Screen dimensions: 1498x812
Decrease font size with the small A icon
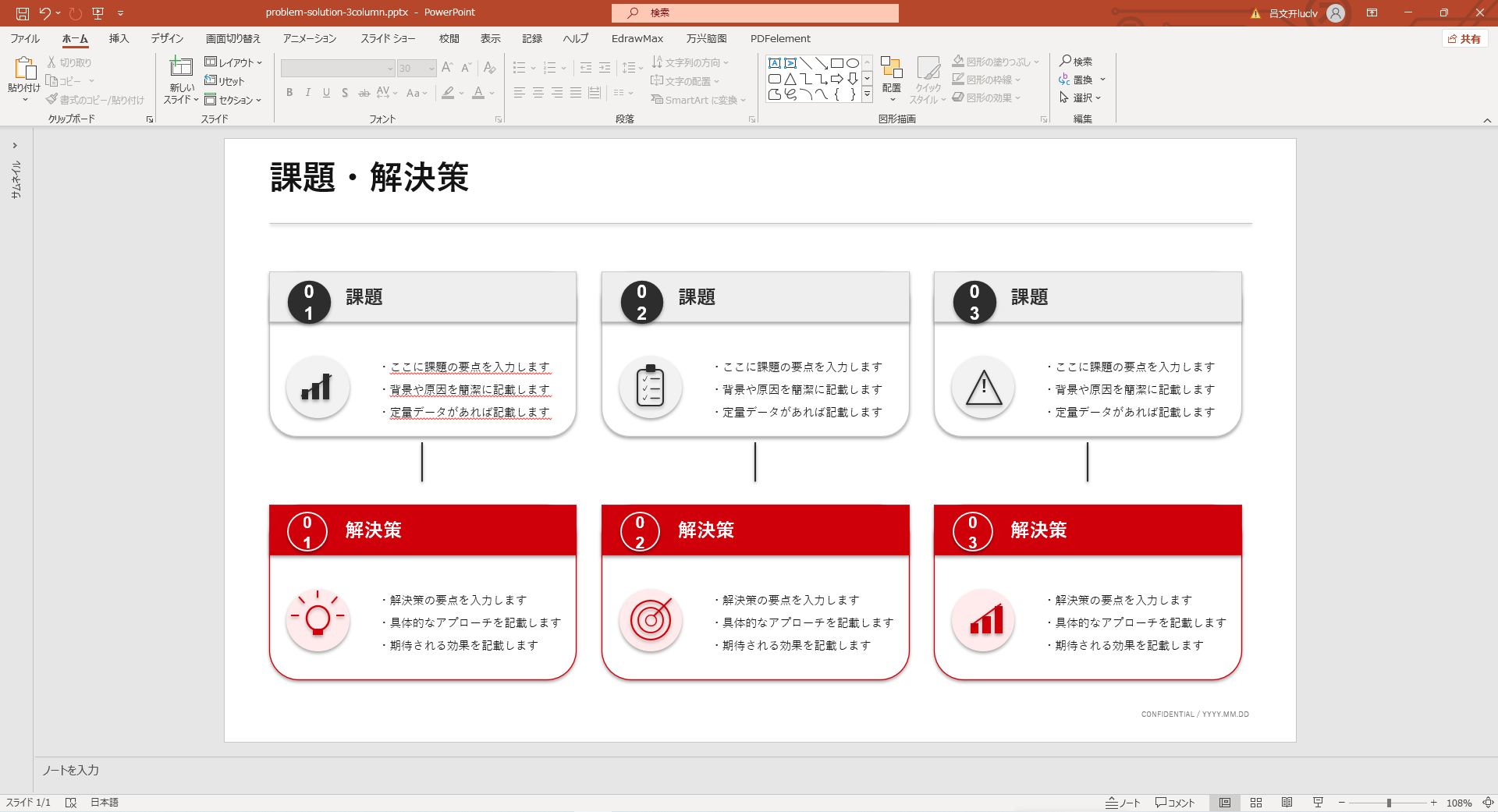click(x=466, y=68)
